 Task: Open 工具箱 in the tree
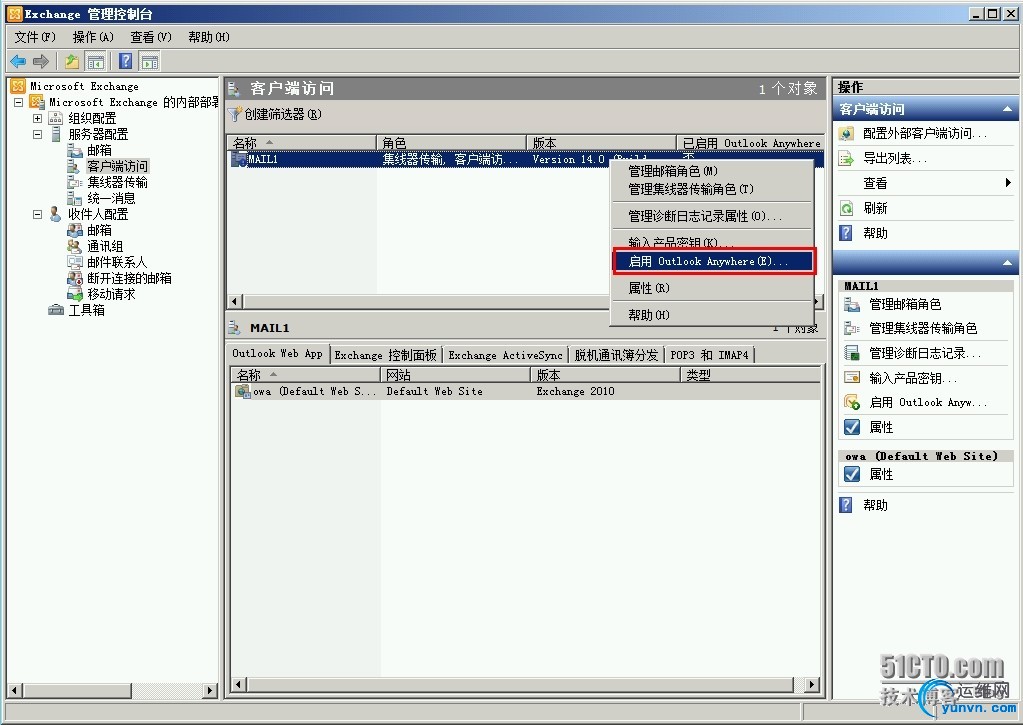(x=86, y=310)
